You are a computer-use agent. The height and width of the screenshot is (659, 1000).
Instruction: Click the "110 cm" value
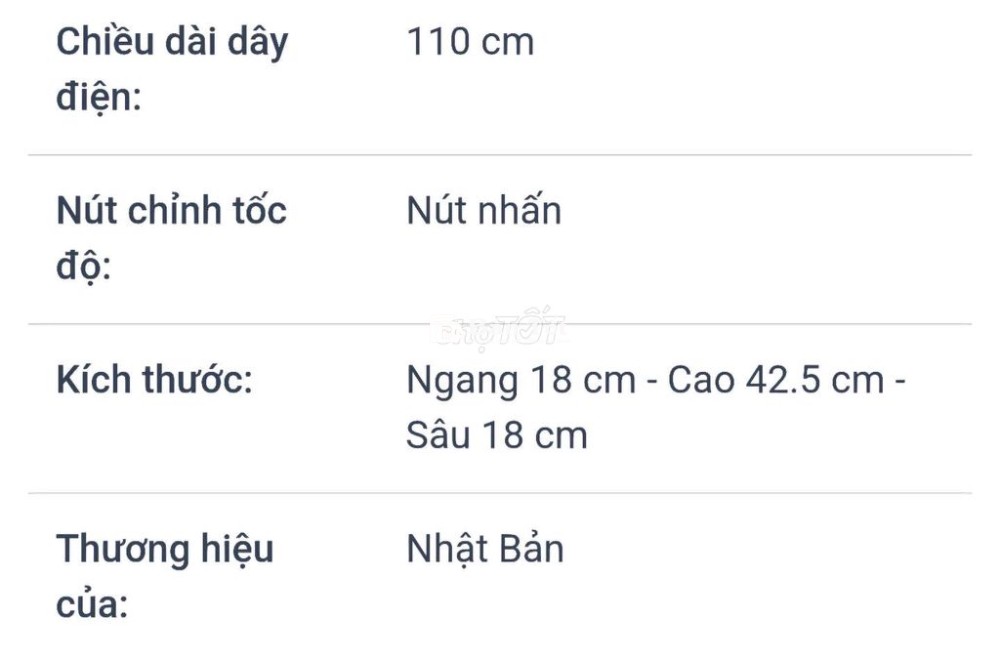click(471, 41)
